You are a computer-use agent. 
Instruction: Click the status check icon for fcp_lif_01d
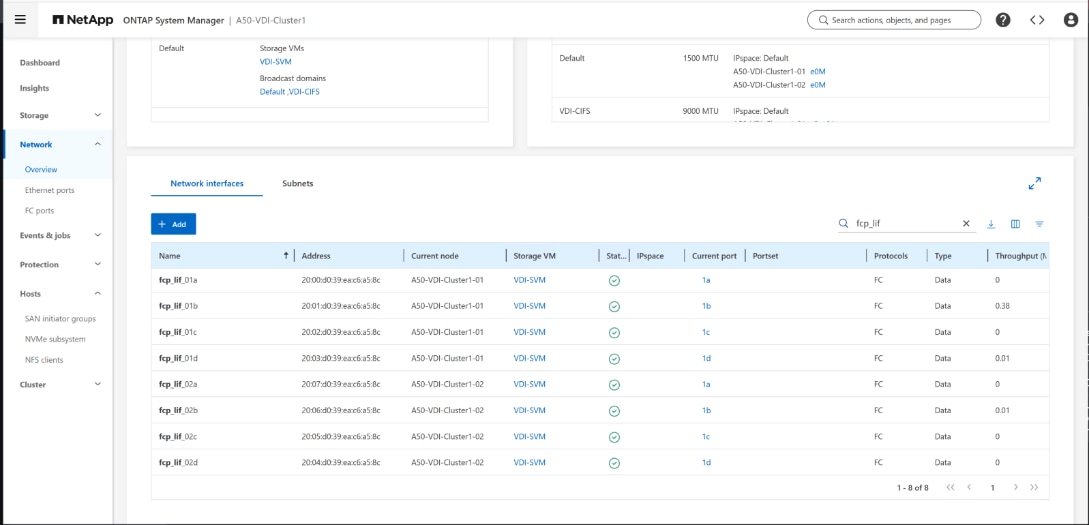[614, 359]
